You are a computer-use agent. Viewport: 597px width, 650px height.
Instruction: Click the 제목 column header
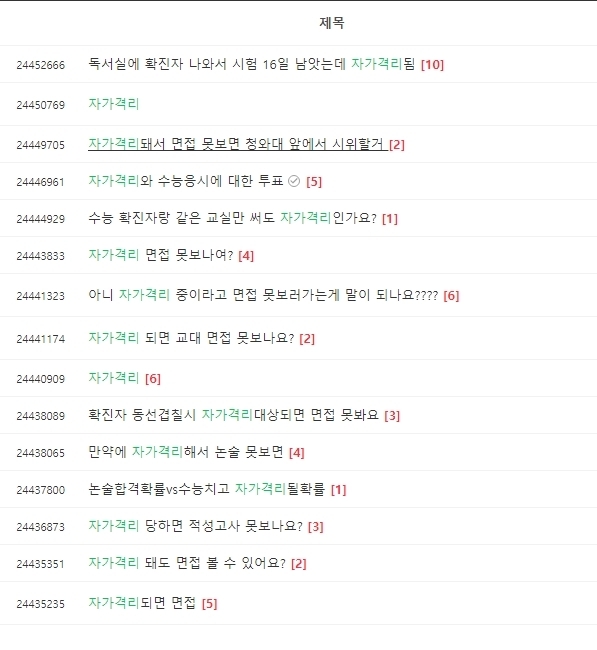point(332,22)
